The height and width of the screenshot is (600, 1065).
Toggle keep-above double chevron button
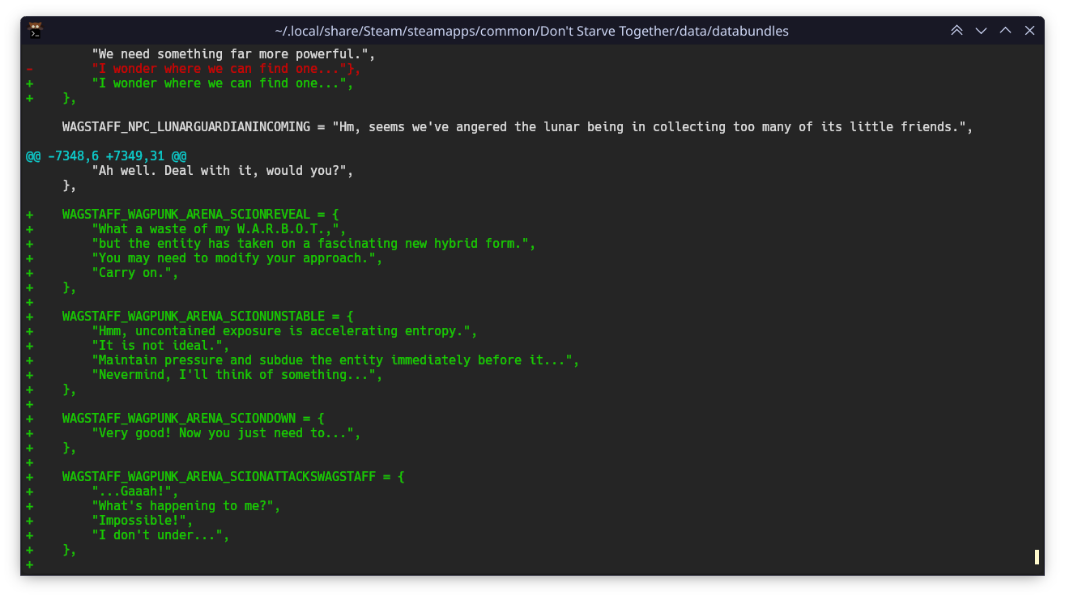(956, 31)
